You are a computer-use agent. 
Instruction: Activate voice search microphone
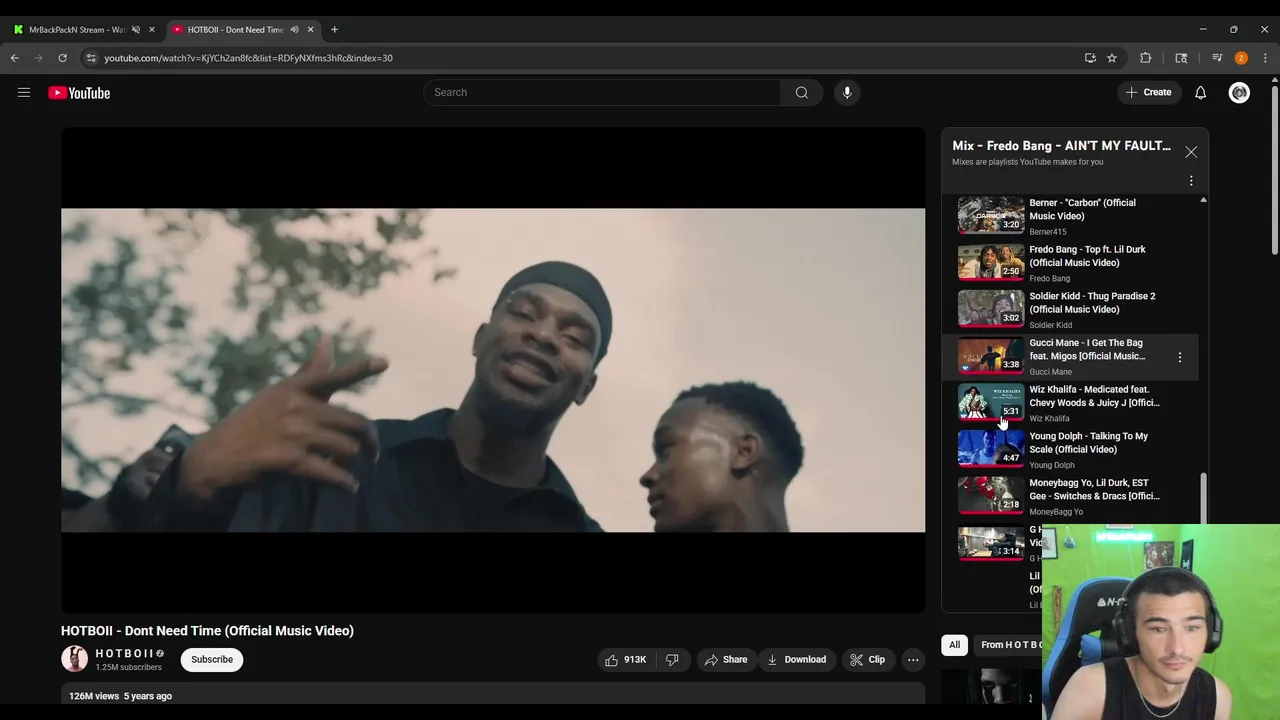pos(847,93)
